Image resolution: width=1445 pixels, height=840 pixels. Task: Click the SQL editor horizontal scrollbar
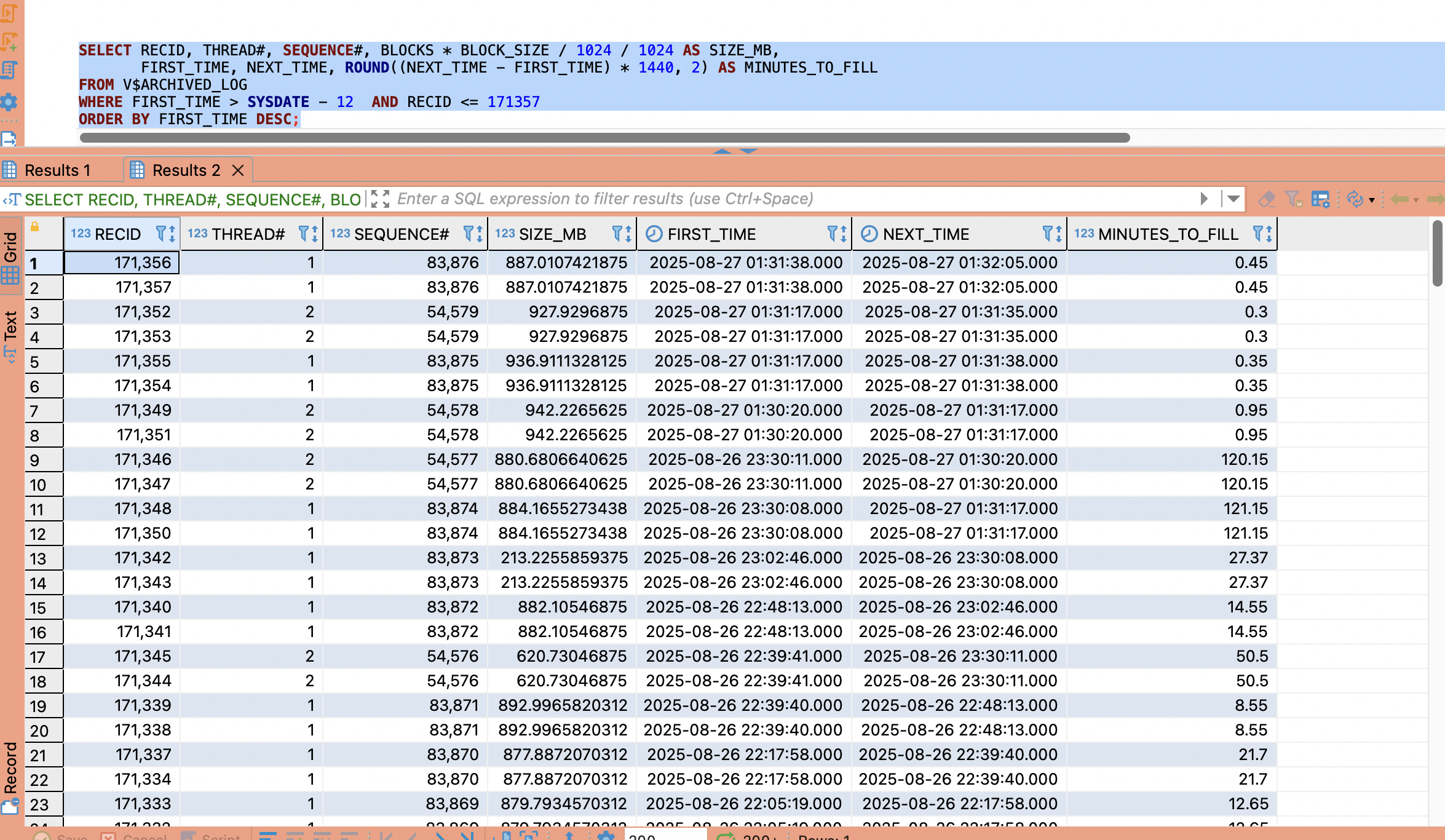(x=604, y=138)
